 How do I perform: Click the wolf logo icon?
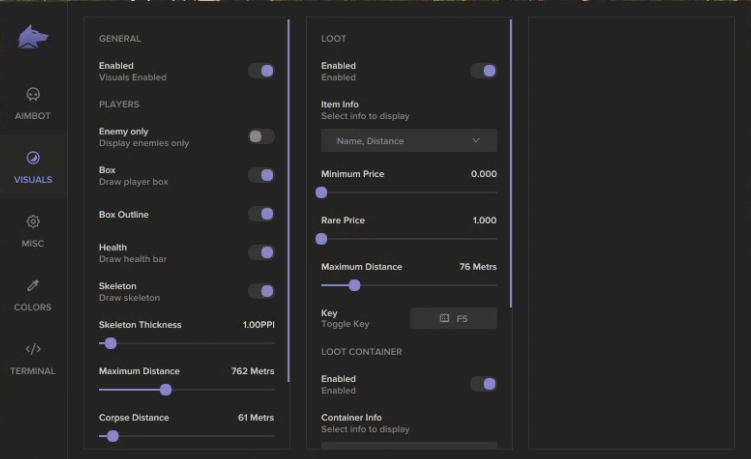(33, 37)
